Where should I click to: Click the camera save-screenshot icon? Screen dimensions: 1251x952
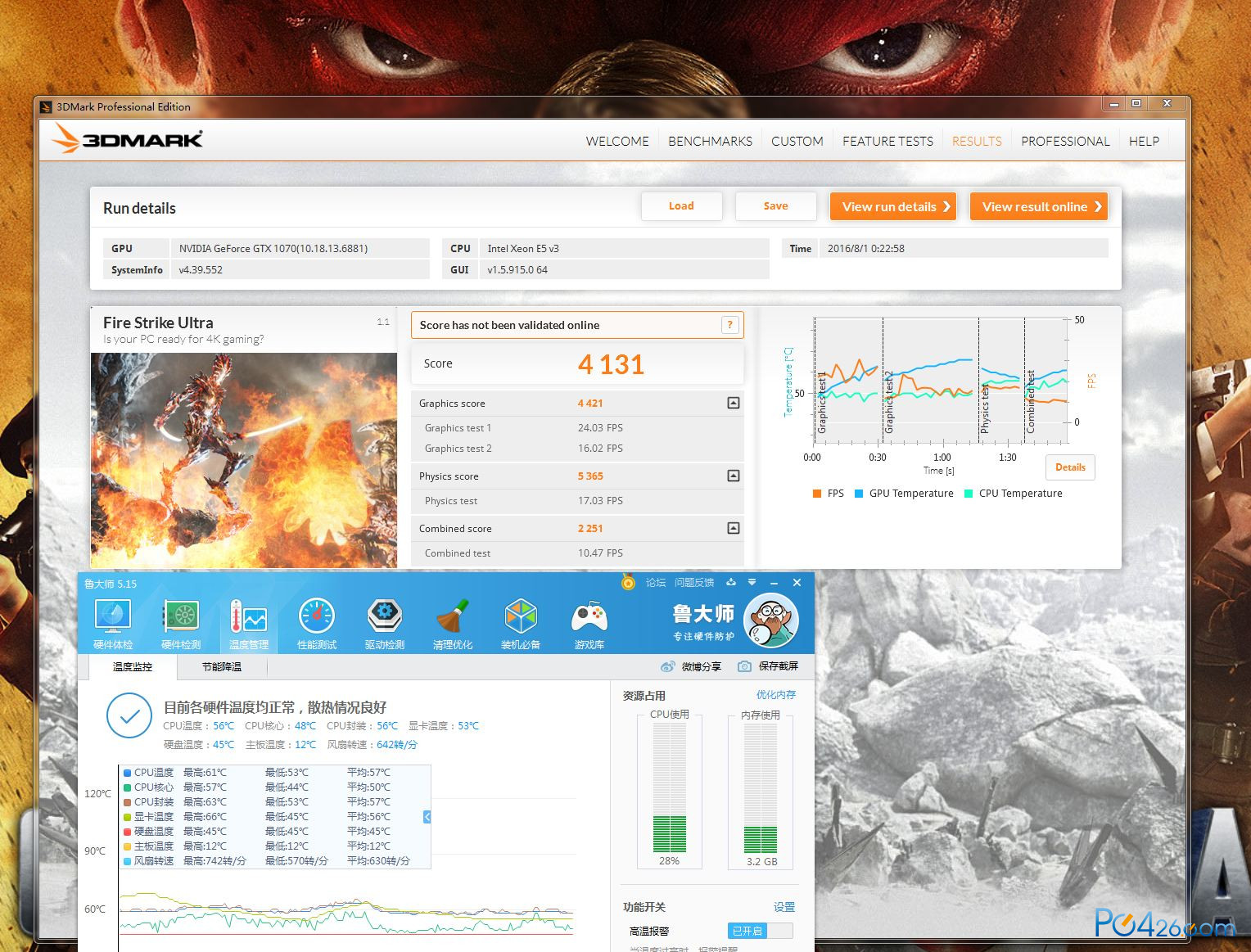[744, 666]
